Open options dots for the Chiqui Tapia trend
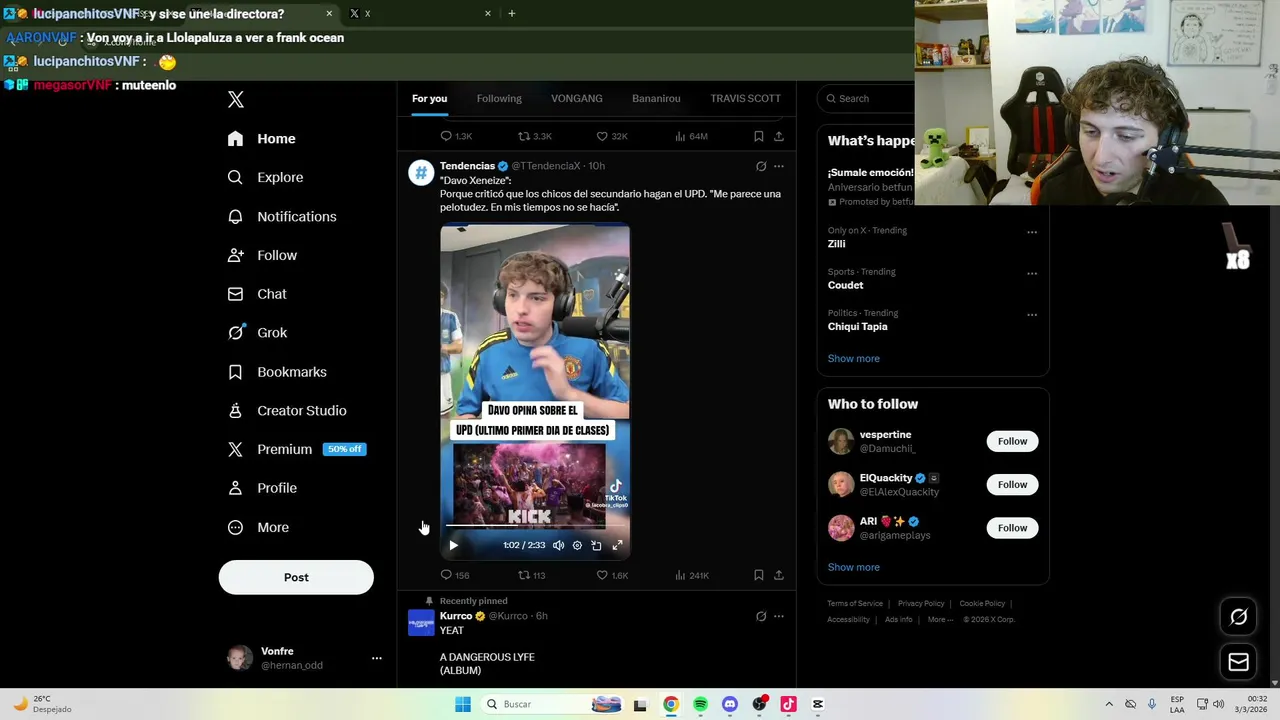 [x=1032, y=314]
